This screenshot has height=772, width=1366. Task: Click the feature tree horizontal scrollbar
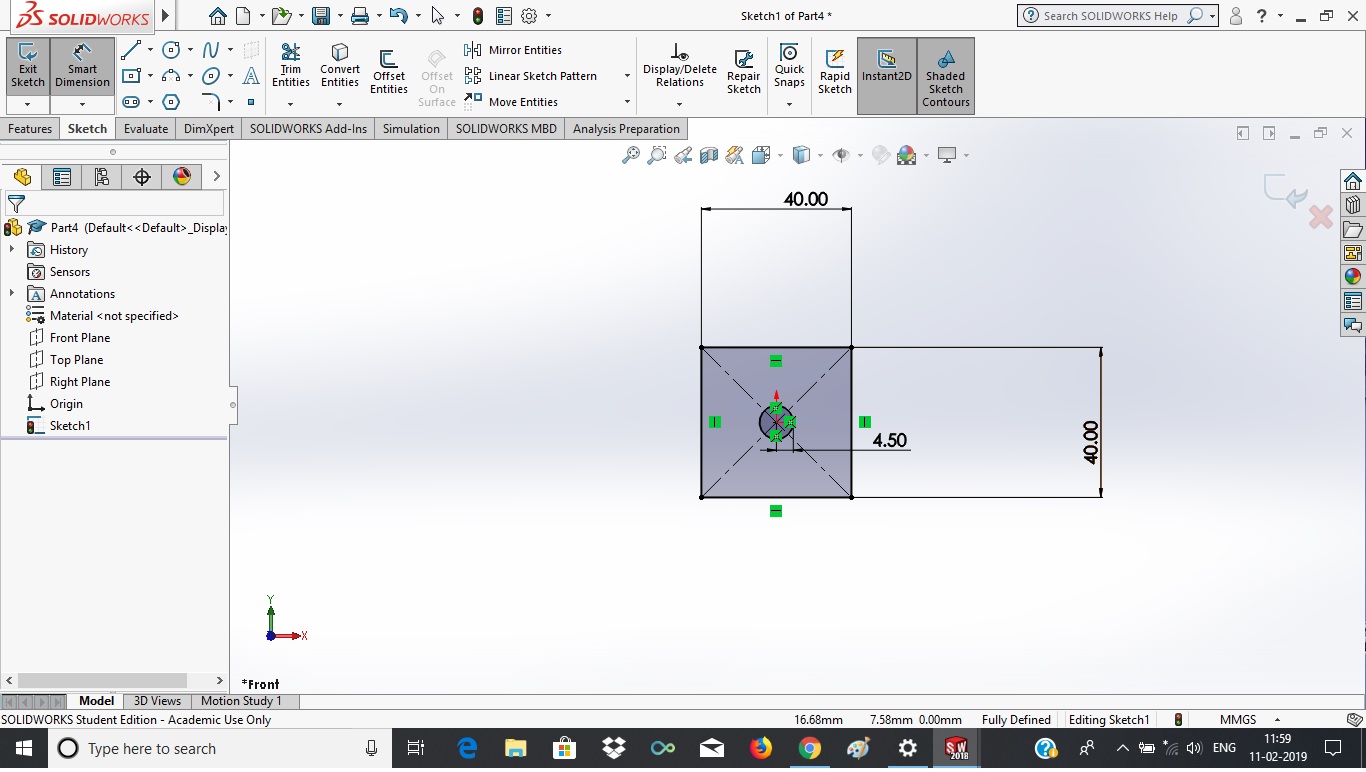click(102, 681)
